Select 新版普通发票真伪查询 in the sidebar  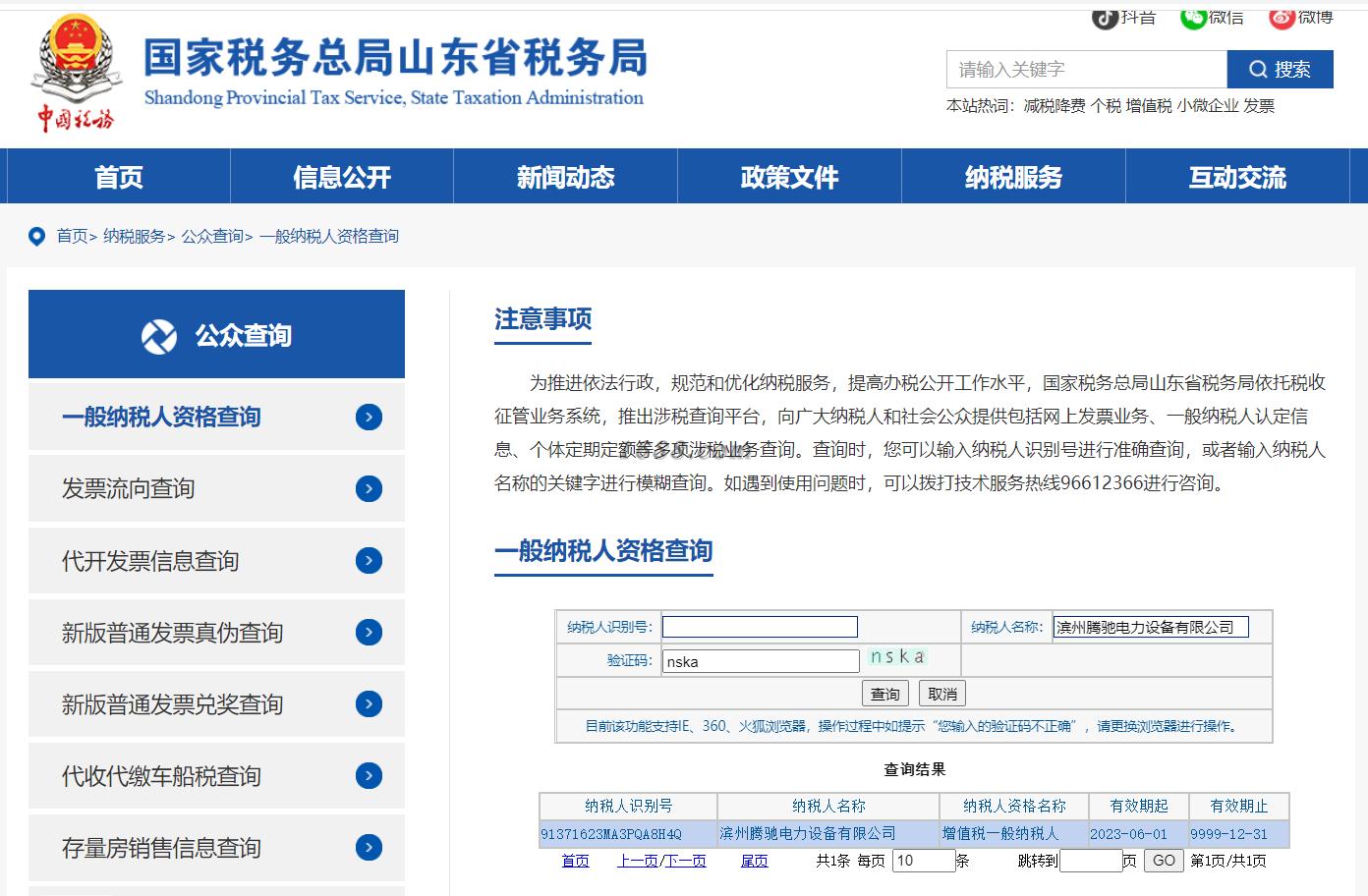tap(216, 632)
